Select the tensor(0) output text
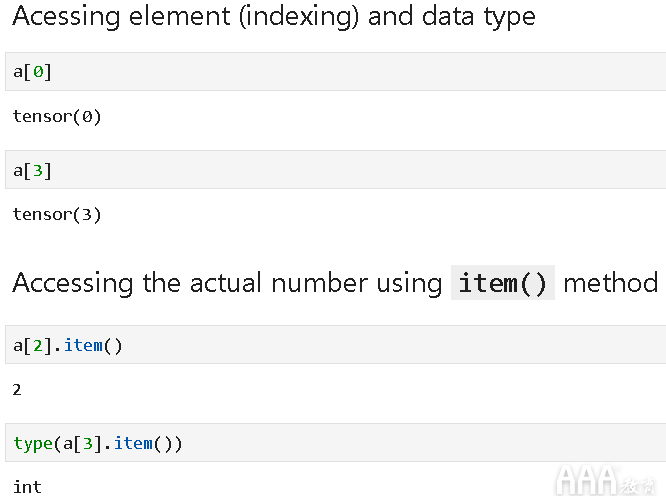This screenshot has height=501, width=666. (57, 116)
